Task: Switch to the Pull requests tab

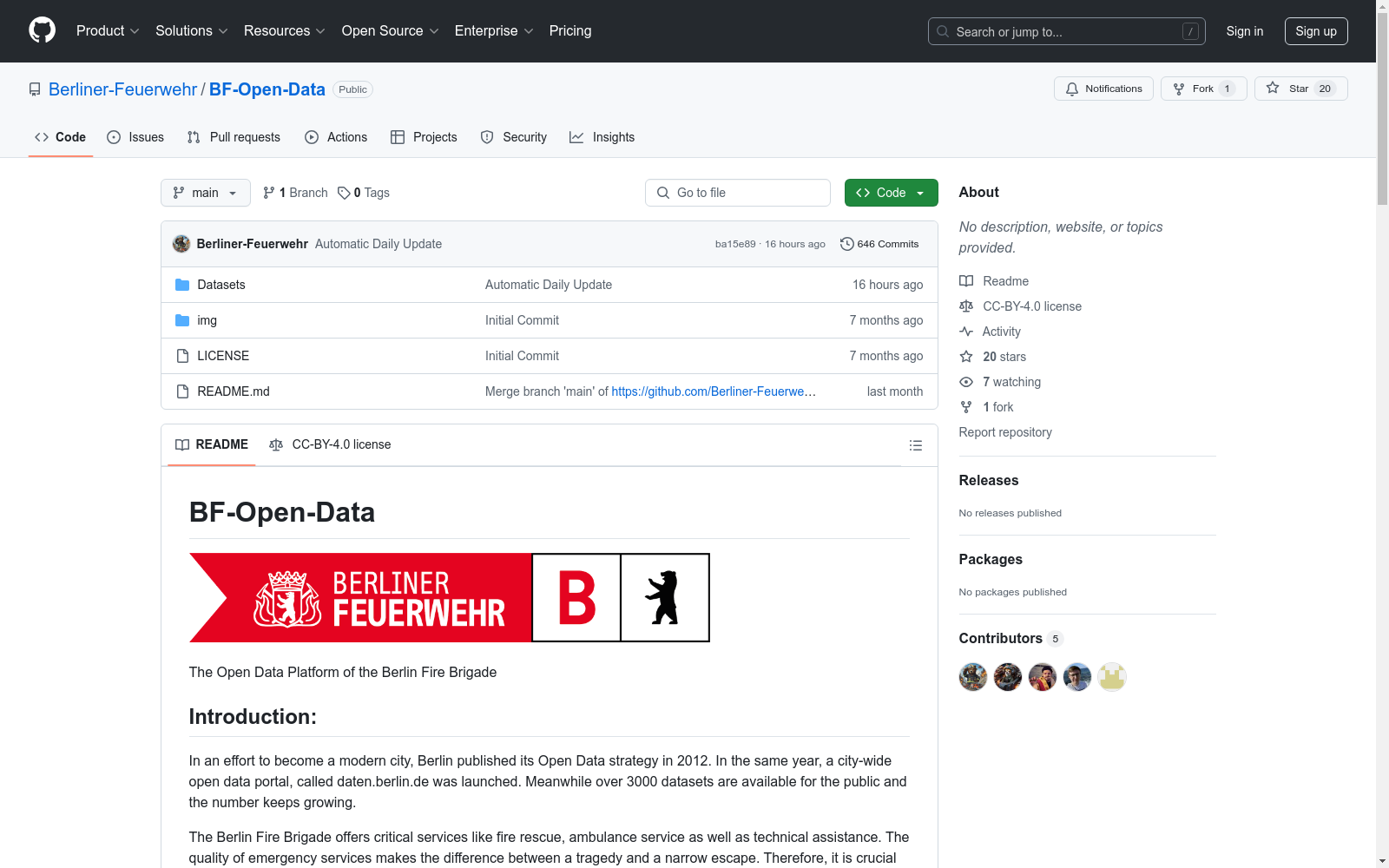Action: (x=234, y=137)
